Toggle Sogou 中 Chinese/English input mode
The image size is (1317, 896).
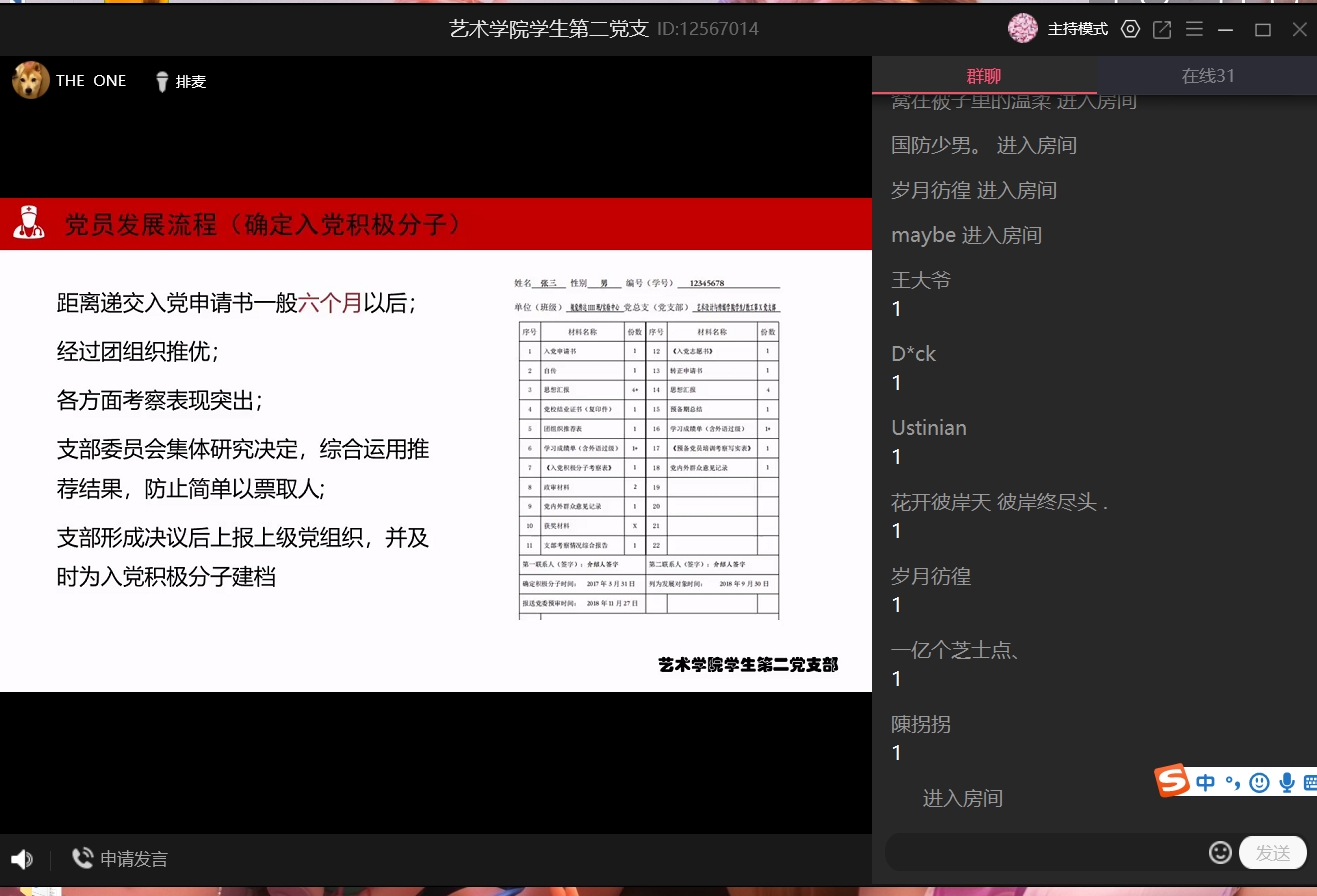[1206, 782]
